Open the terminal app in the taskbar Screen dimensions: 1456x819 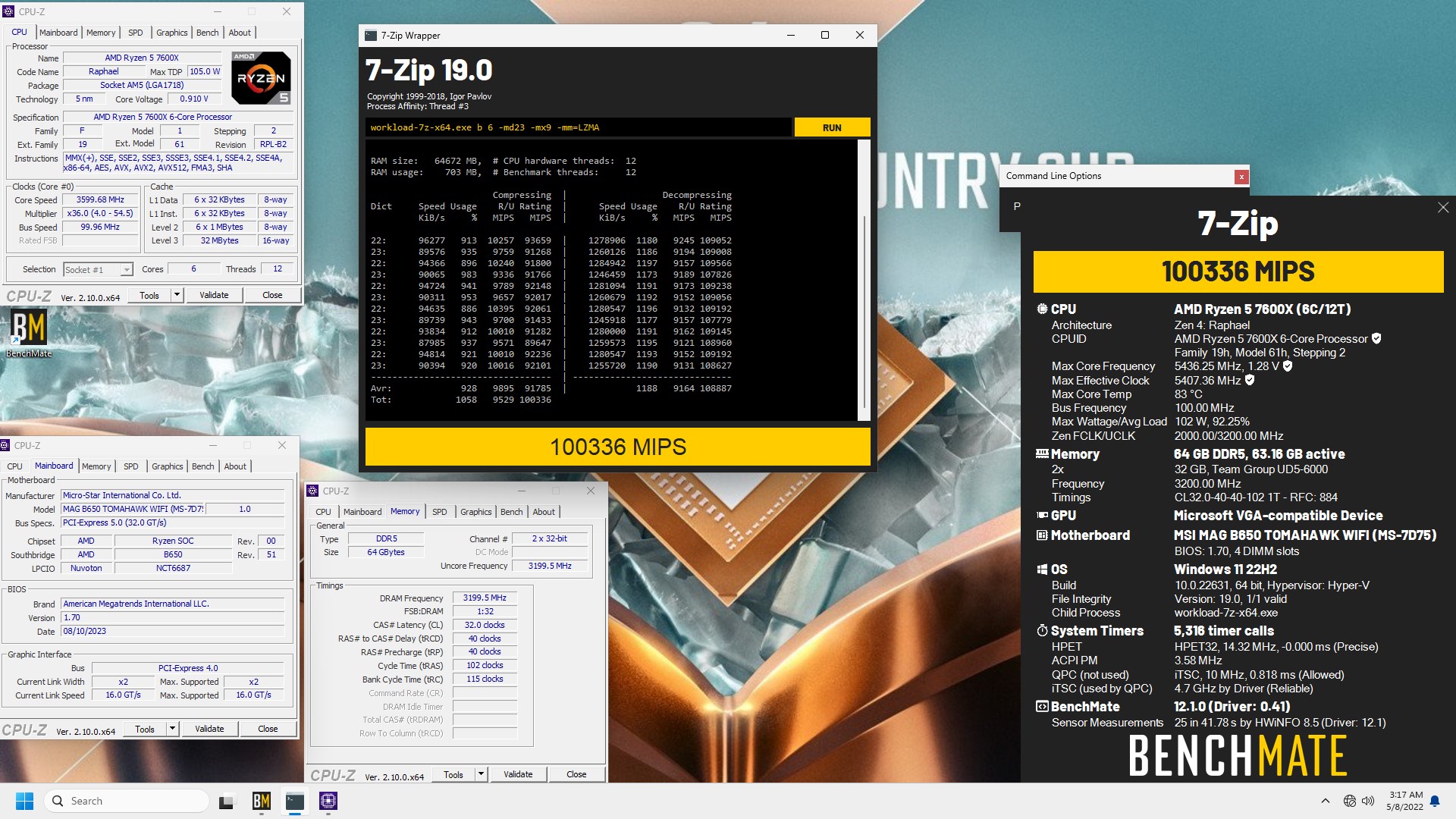295,801
